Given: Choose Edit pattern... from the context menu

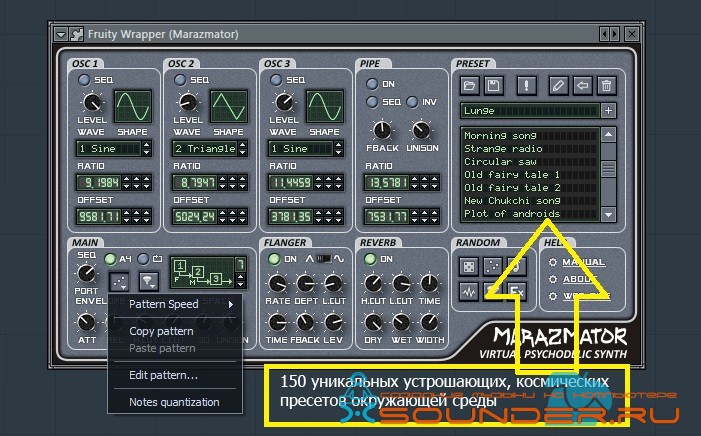Looking at the screenshot, I should [163, 375].
